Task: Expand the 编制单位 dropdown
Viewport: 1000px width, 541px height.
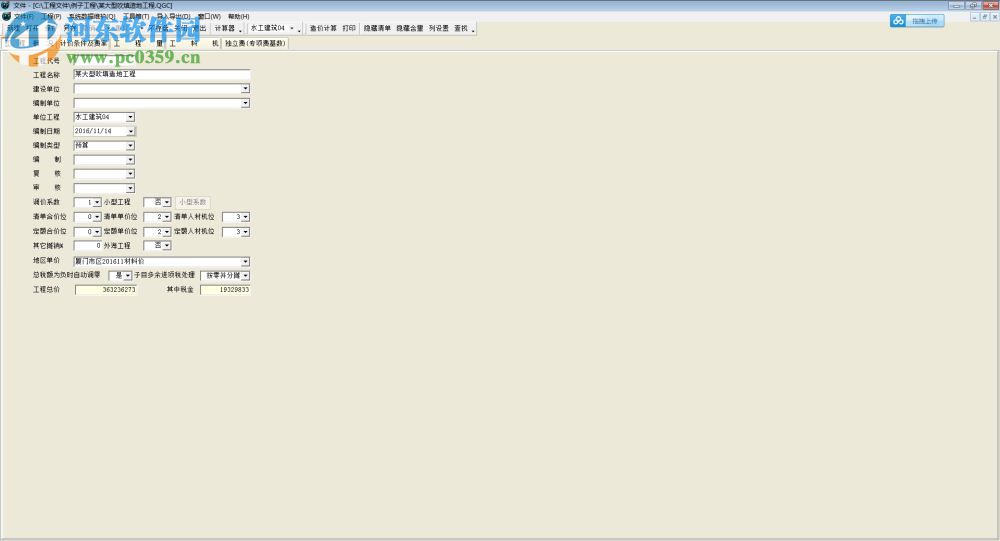Action: tap(246, 103)
